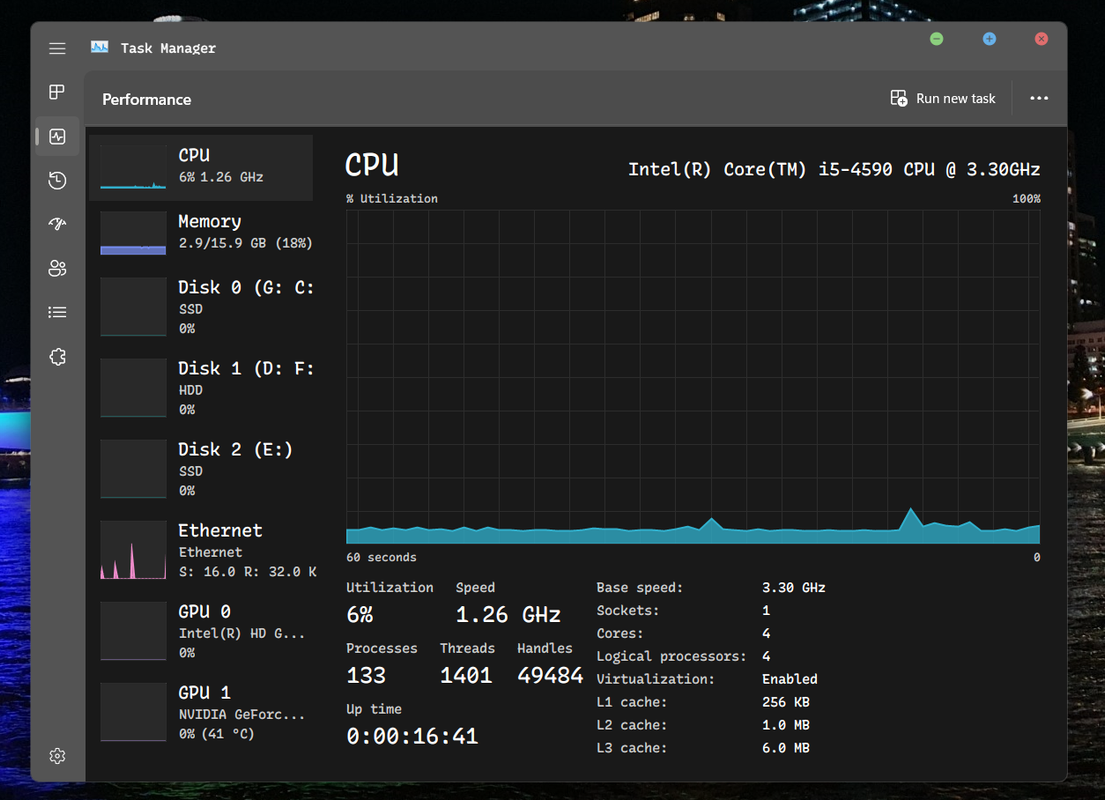1105x800 pixels.
Task: Click the 133 processes count
Action: click(x=366, y=675)
